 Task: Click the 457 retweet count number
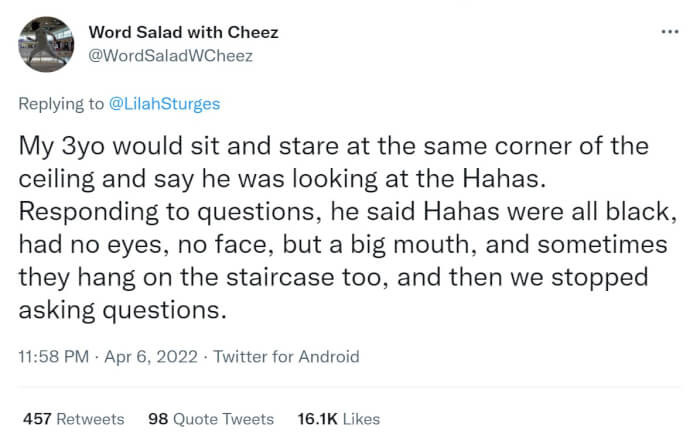click(x=37, y=419)
